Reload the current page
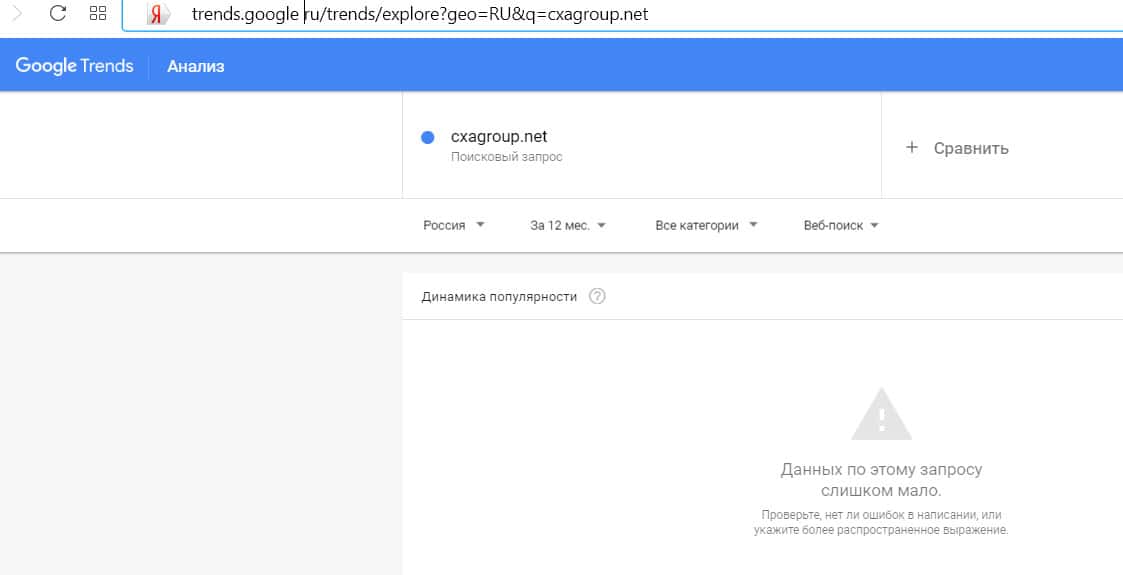Image resolution: width=1123 pixels, height=575 pixels. coord(57,14)
